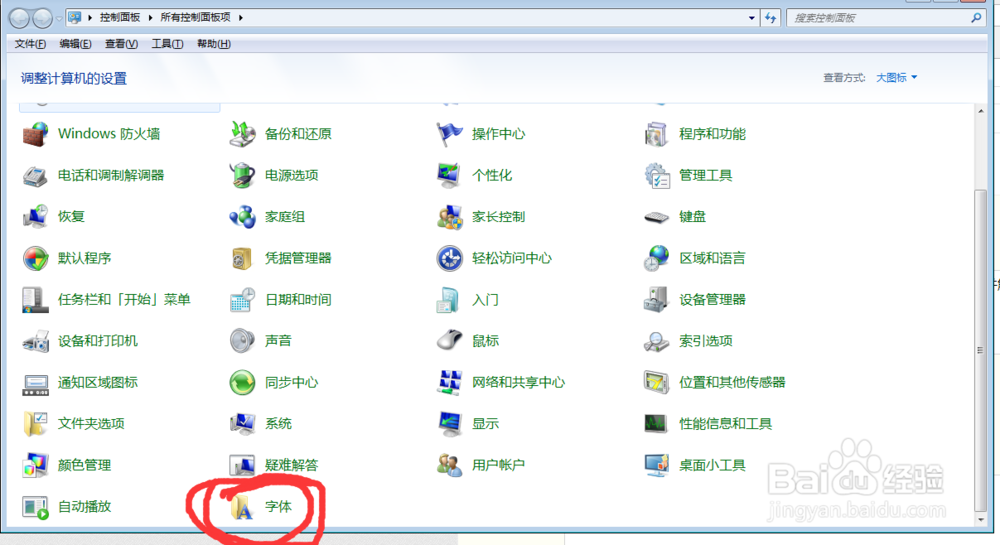
Task: Open 区域和语言 globe icon
Action: [656, 258]
